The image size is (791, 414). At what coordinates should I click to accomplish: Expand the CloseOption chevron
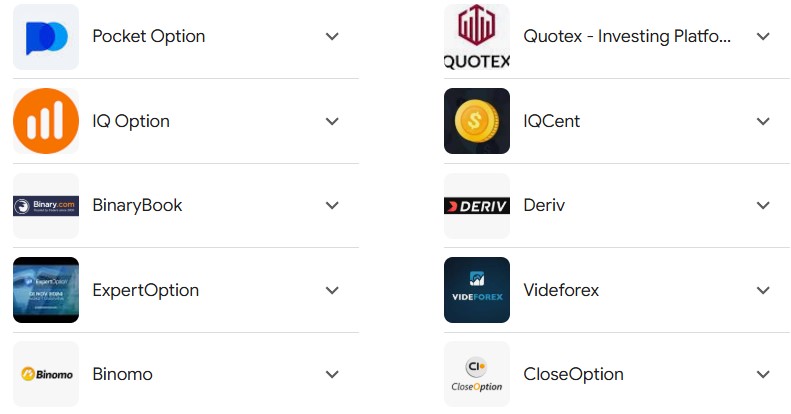tap(763, 375)
